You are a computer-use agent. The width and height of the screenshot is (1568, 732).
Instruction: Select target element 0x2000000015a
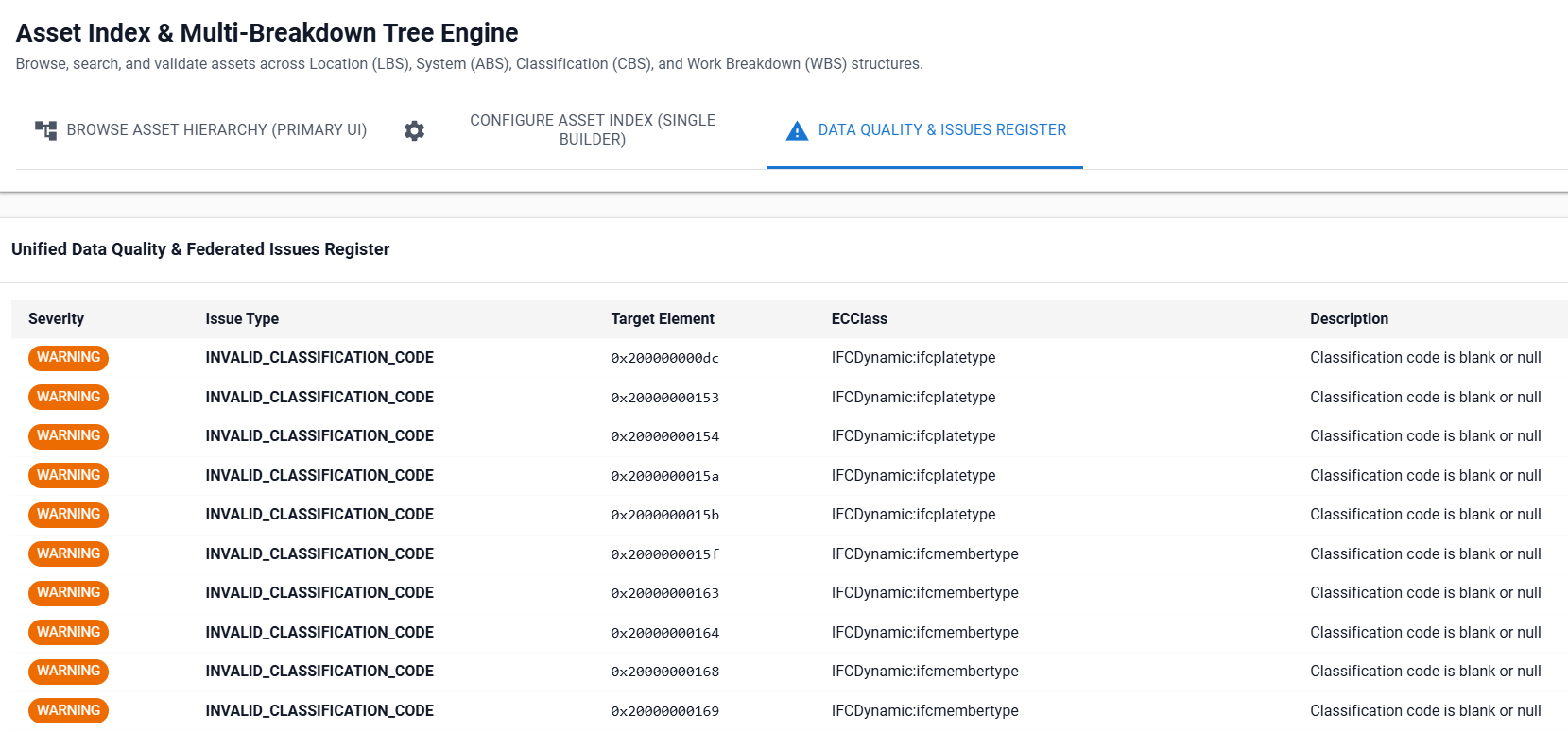click(664, 476)
